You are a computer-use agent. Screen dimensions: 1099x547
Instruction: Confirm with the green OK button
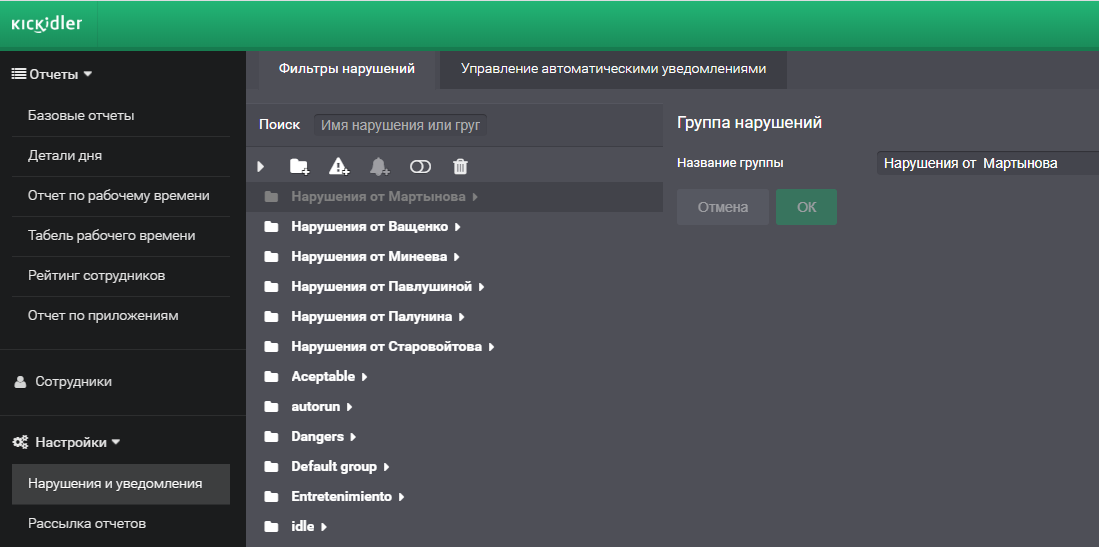pyautogui.click(x=806, y=207)
